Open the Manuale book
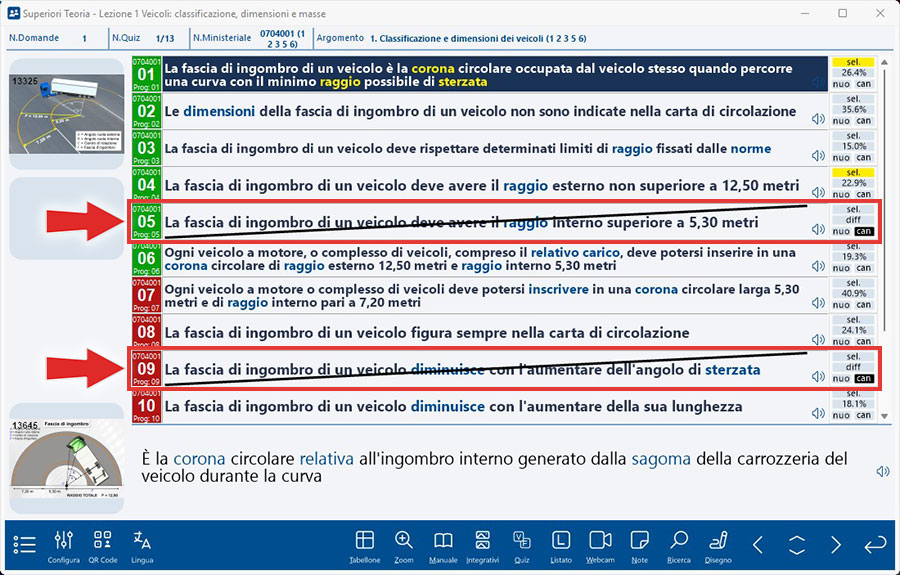 tap(443, 545)
